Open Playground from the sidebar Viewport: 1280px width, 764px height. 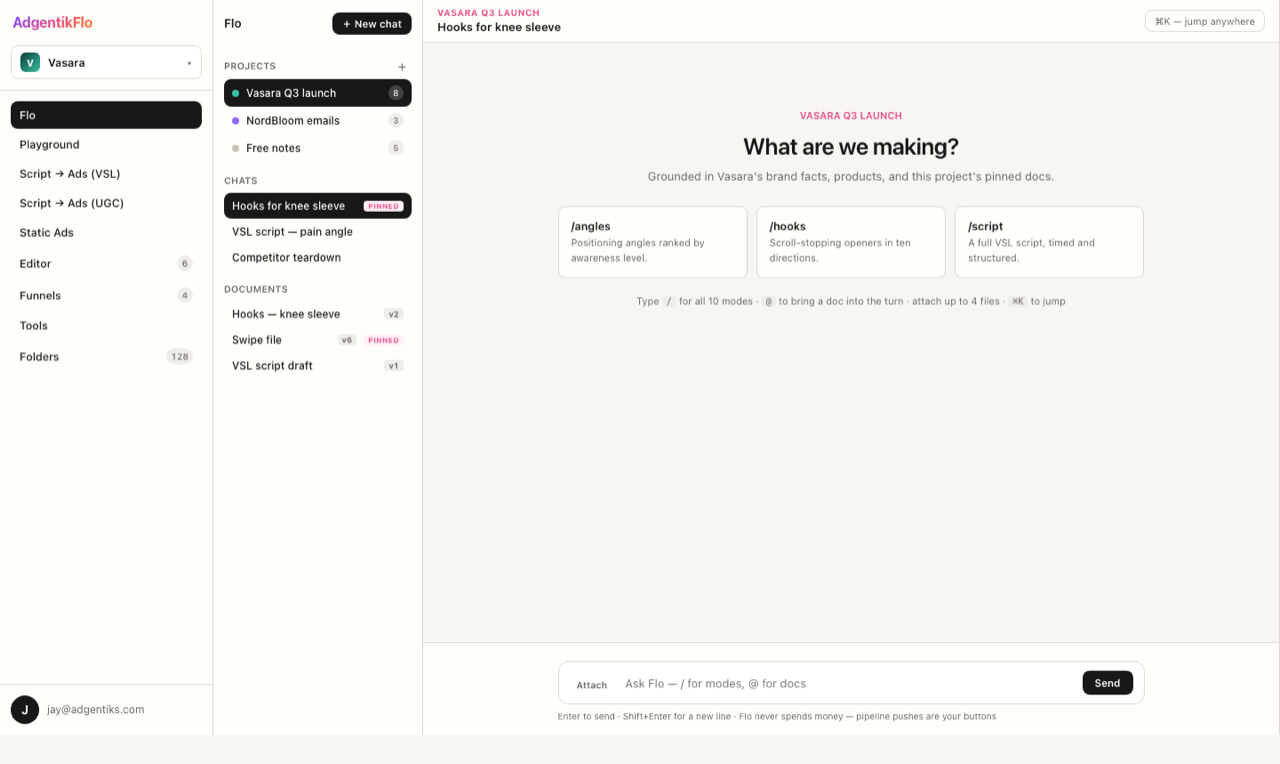106,144
